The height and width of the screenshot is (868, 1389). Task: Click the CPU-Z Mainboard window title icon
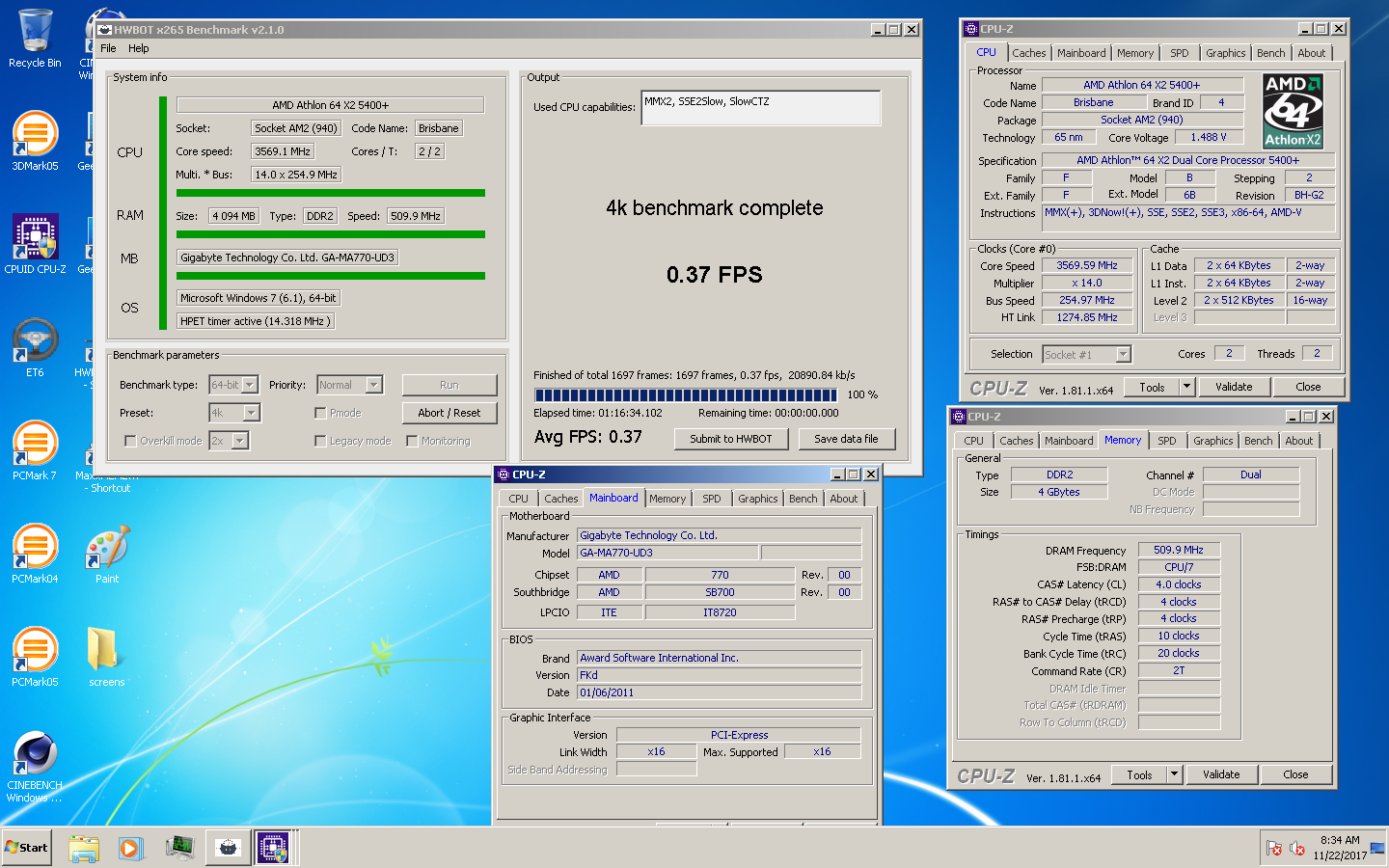pos(503,475)
